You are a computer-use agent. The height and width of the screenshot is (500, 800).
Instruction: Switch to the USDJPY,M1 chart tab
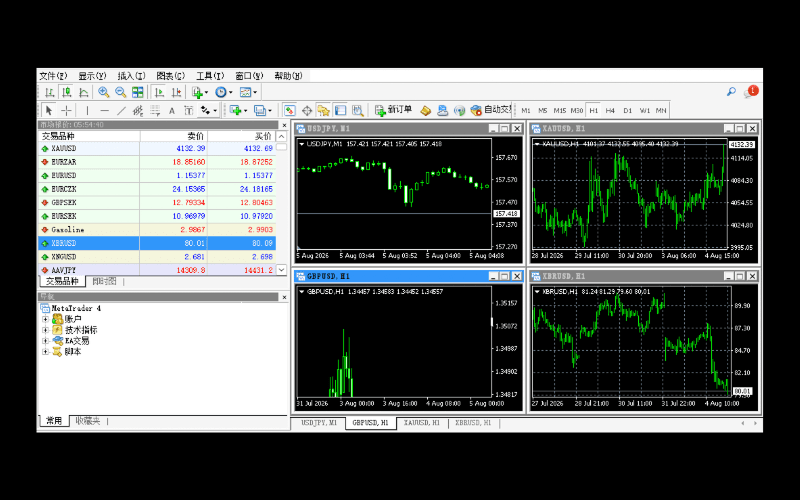(319, 423)
